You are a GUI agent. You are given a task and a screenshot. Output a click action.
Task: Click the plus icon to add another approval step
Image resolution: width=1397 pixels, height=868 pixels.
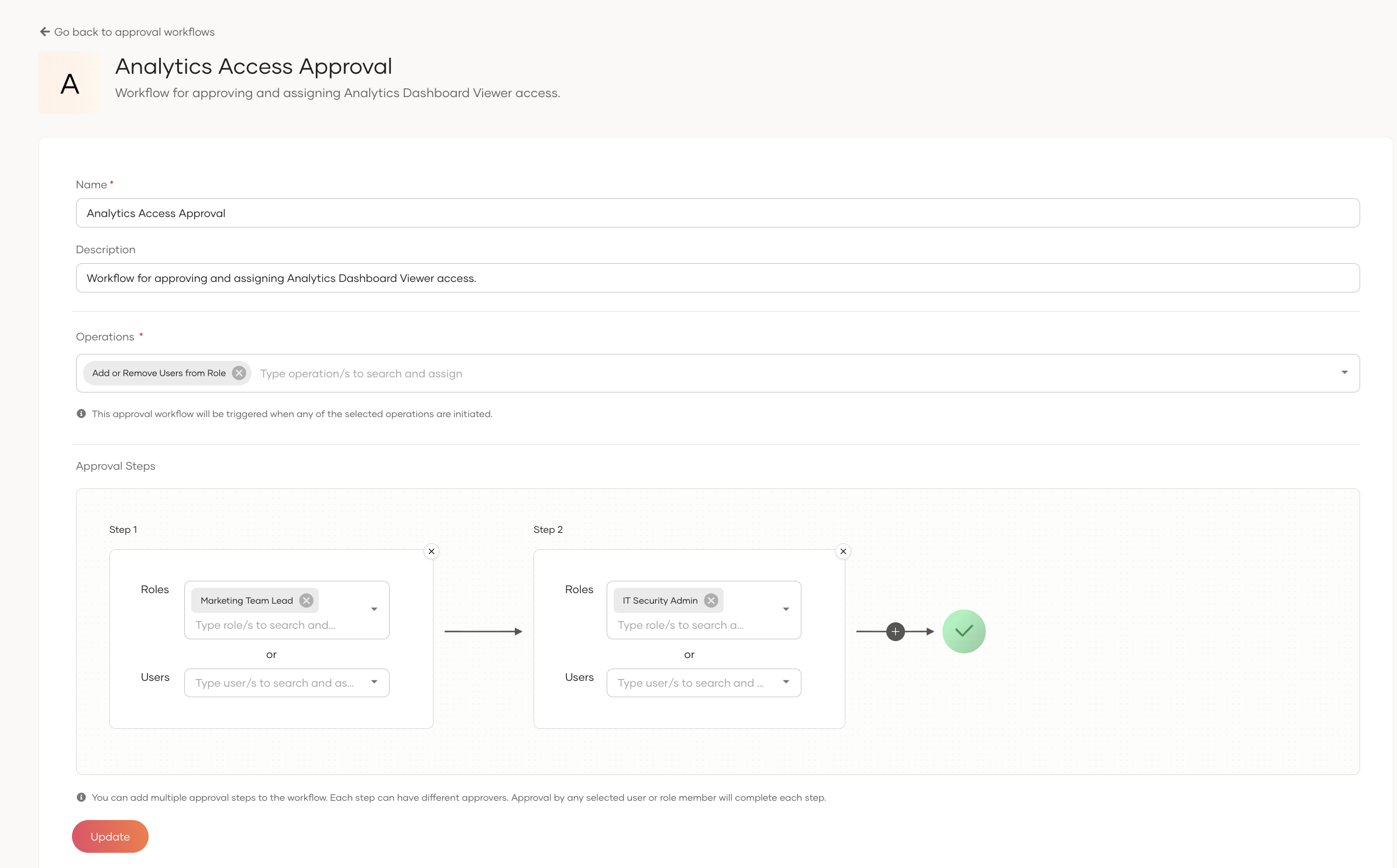[895, 631]
